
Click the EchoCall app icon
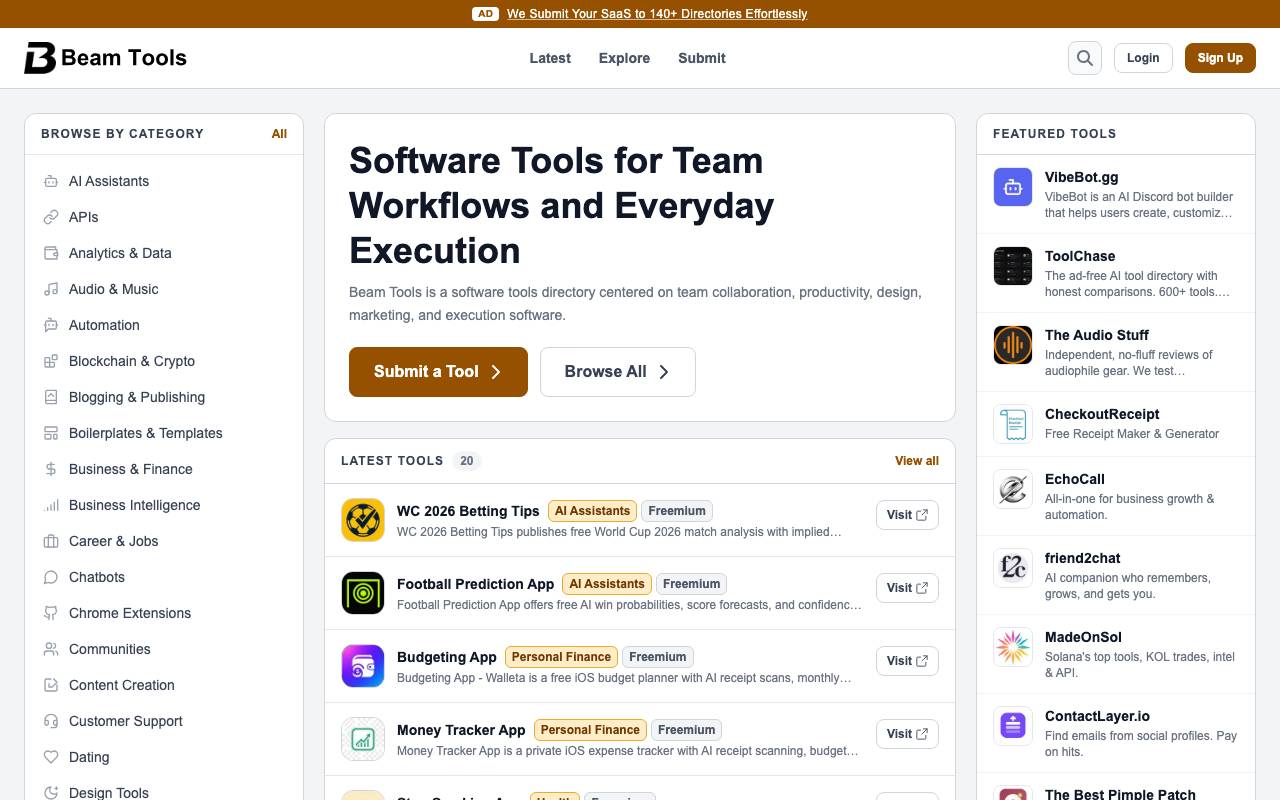1013,489
